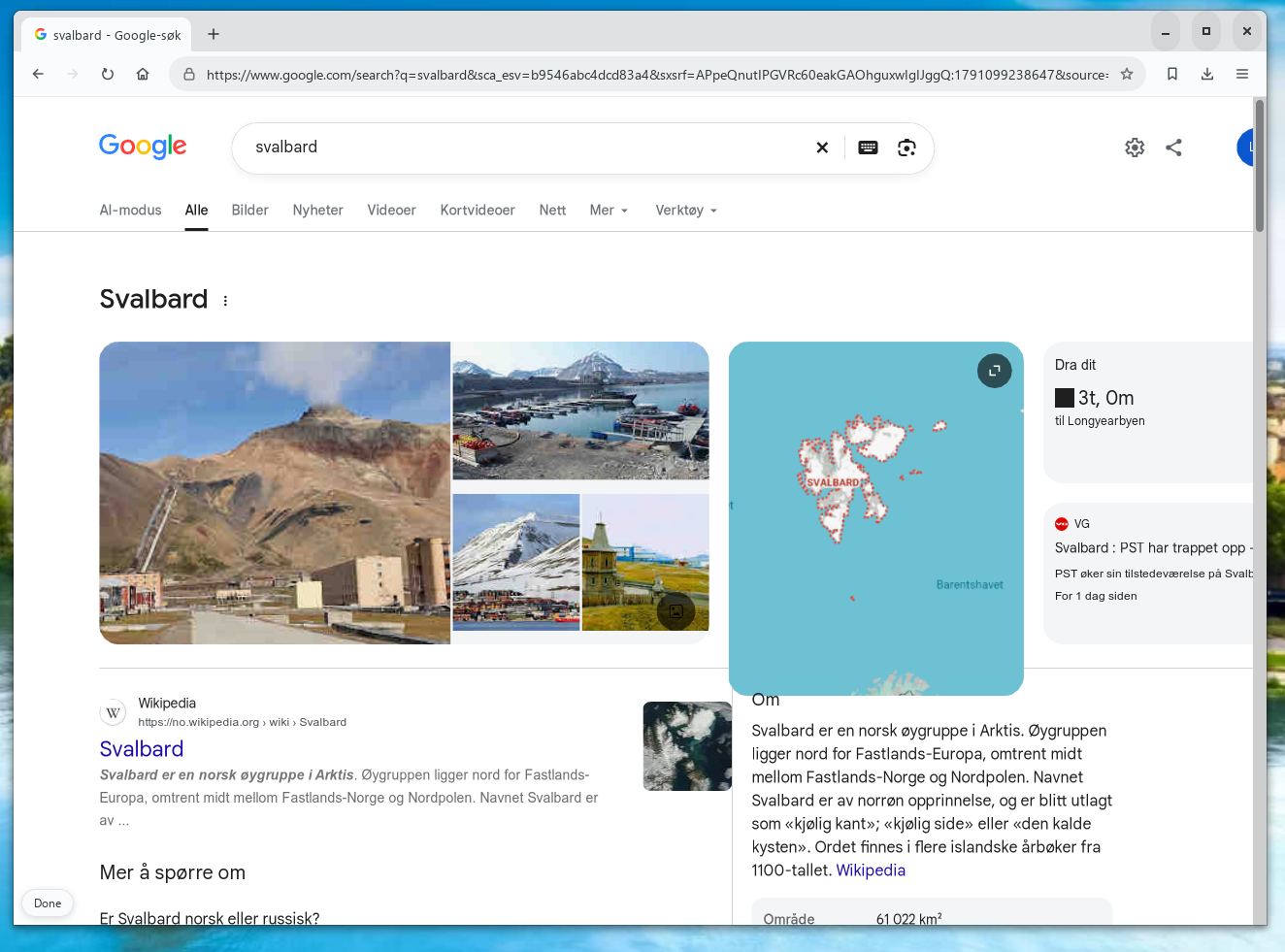
Task: Open the three-dot menu beside the Svalbard heading
Action: click(x=225, y=301)
